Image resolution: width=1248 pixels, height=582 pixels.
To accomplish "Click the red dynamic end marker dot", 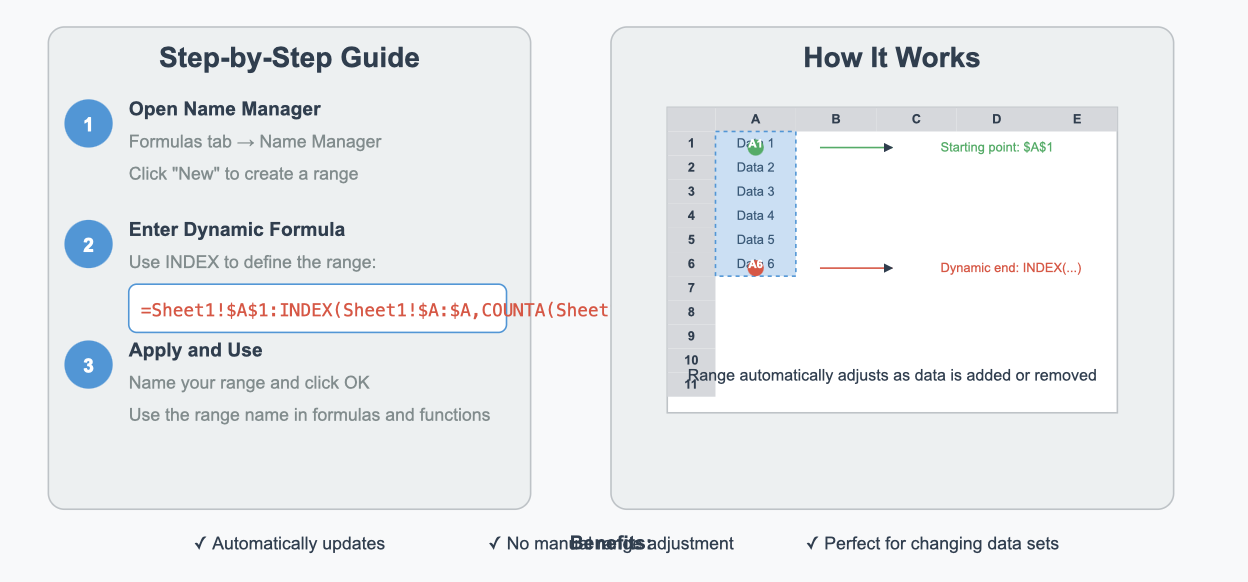I will [x=755, y=267].
